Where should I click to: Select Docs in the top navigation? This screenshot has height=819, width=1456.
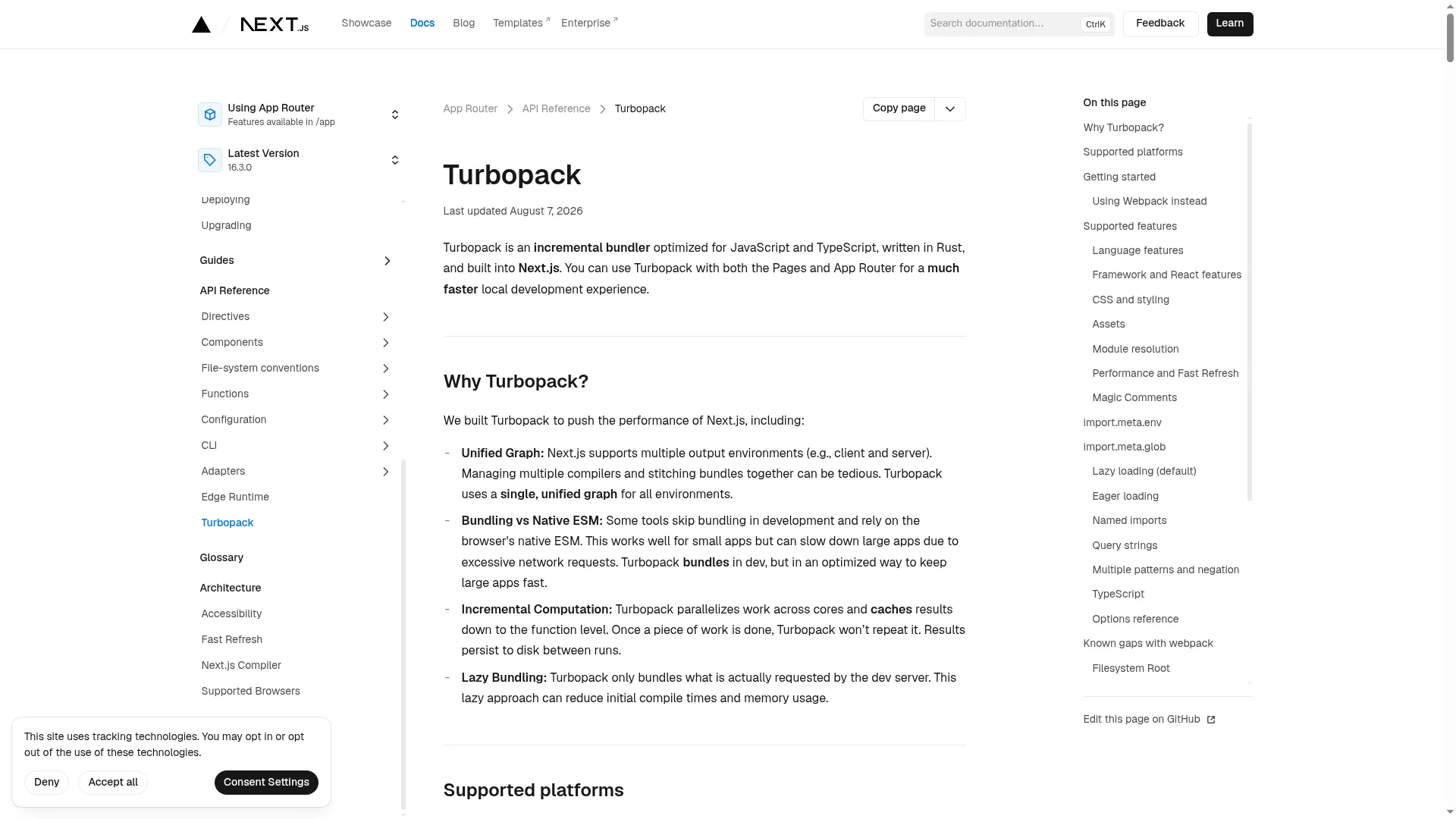(x=422, y=24)
